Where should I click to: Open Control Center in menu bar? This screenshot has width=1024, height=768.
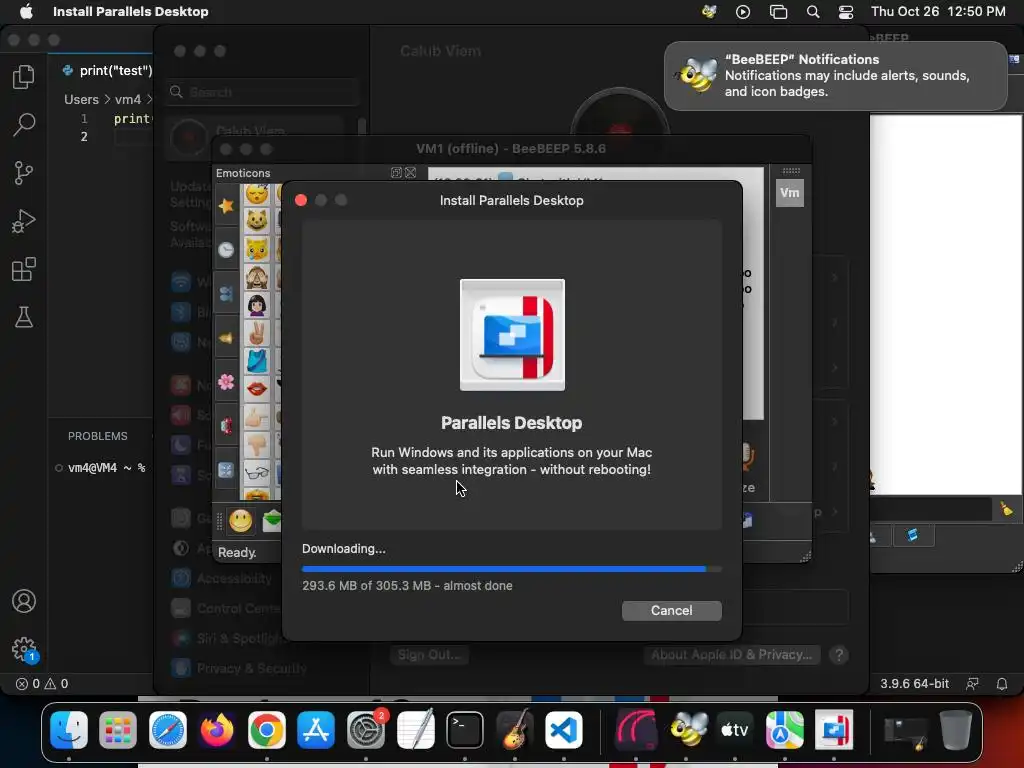846,12
